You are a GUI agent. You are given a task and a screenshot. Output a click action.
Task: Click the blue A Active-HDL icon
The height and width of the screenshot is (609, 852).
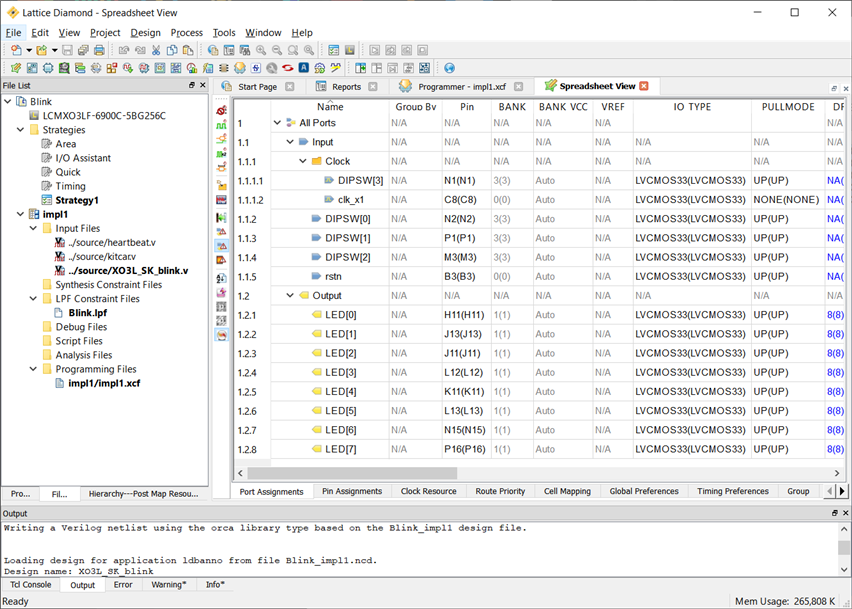304,68
